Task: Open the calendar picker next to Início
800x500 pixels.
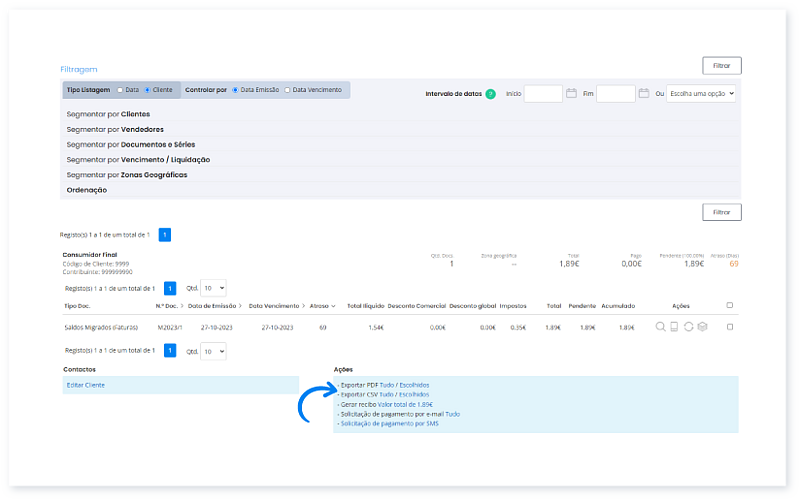Action: click(571, 94)
